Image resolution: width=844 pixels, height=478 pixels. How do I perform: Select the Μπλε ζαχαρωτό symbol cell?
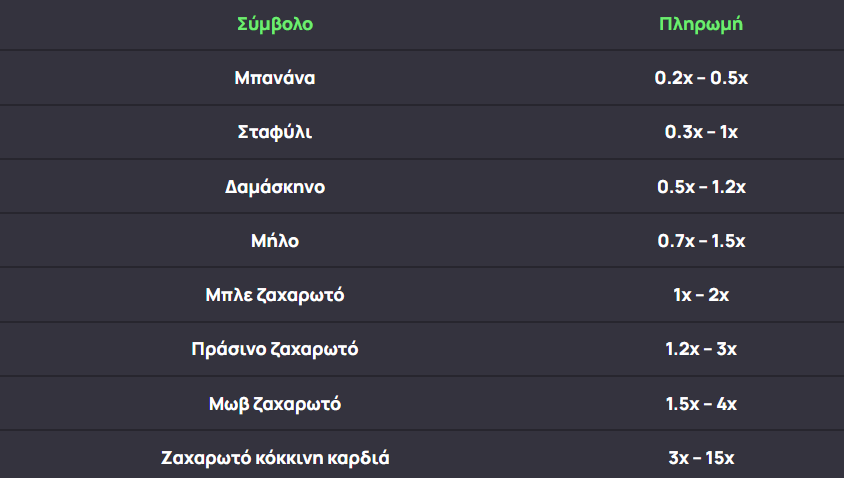click(x=275, y=295)
